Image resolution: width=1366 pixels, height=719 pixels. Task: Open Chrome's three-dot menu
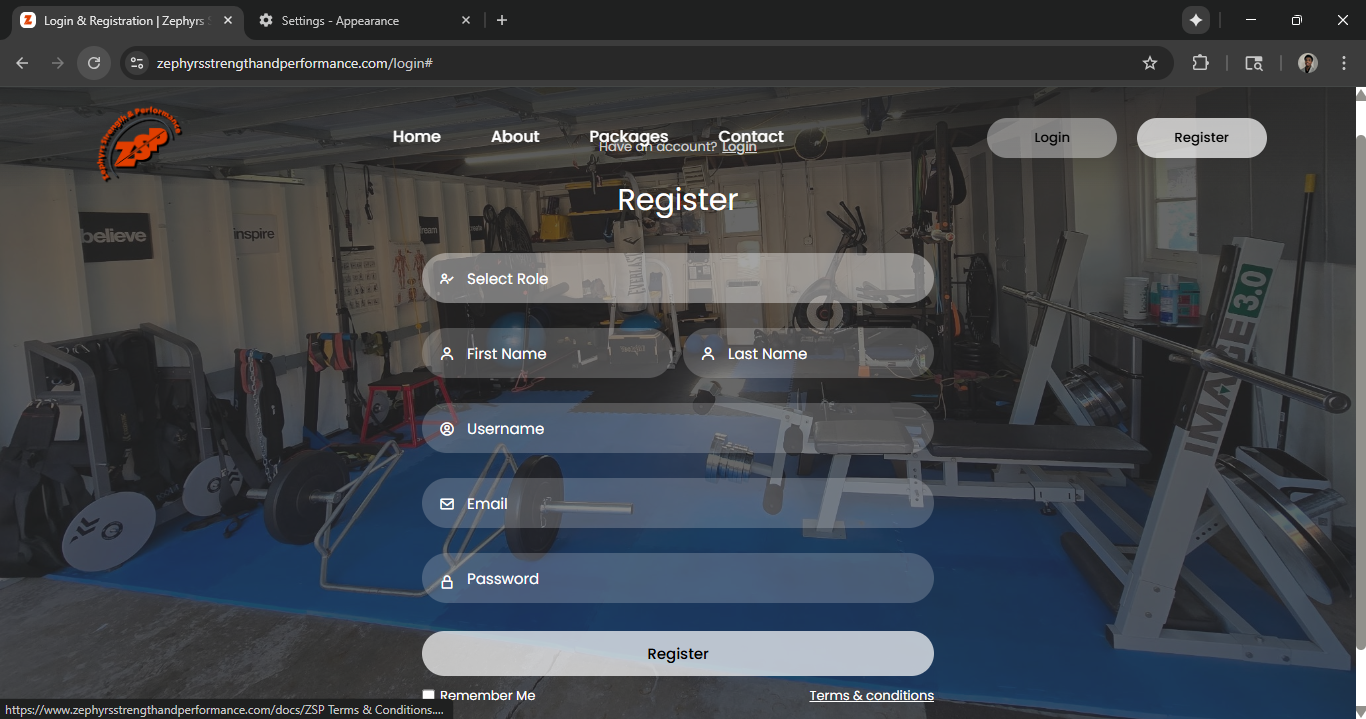1344,62
